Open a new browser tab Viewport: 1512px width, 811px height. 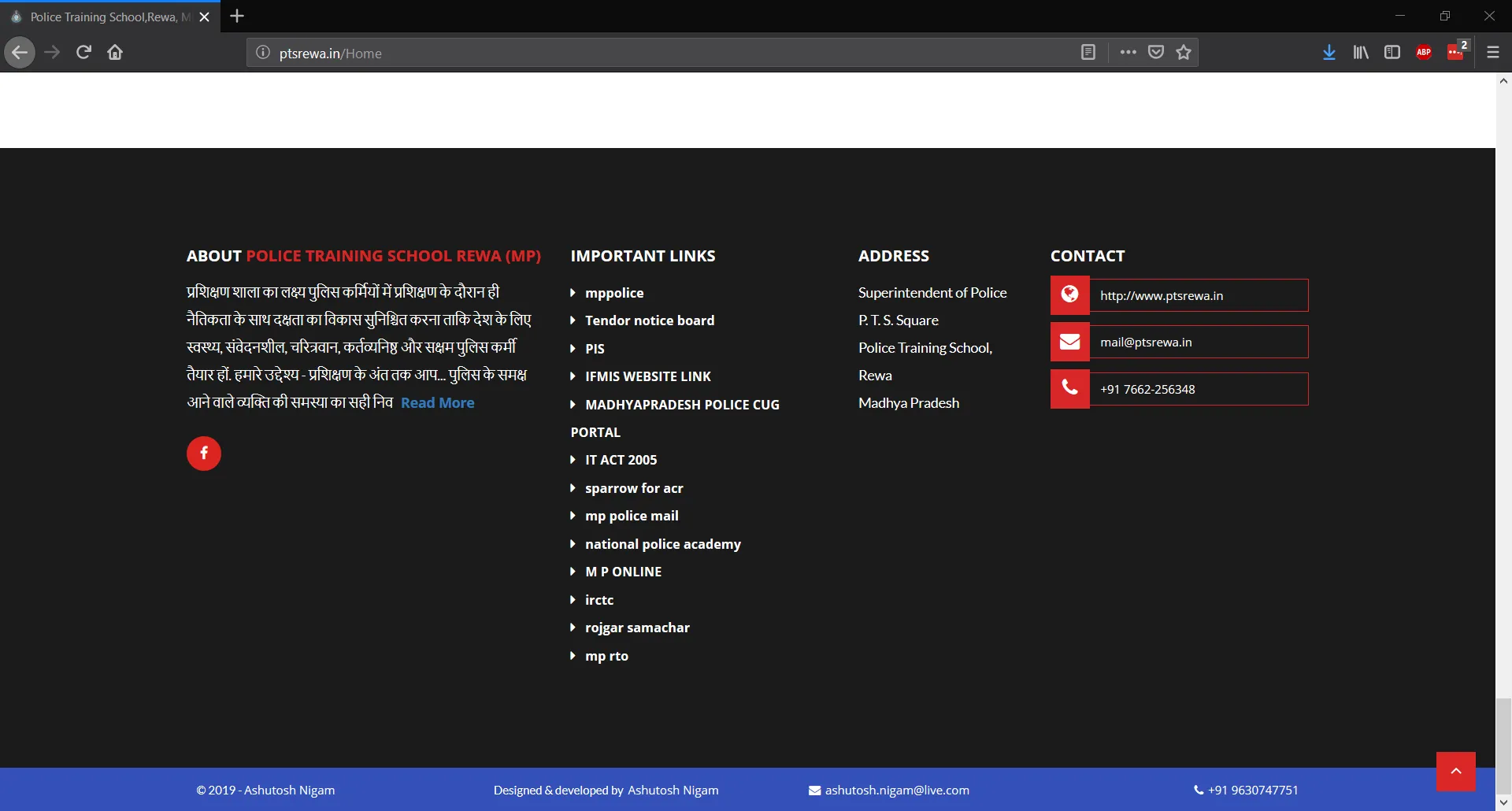237,17
